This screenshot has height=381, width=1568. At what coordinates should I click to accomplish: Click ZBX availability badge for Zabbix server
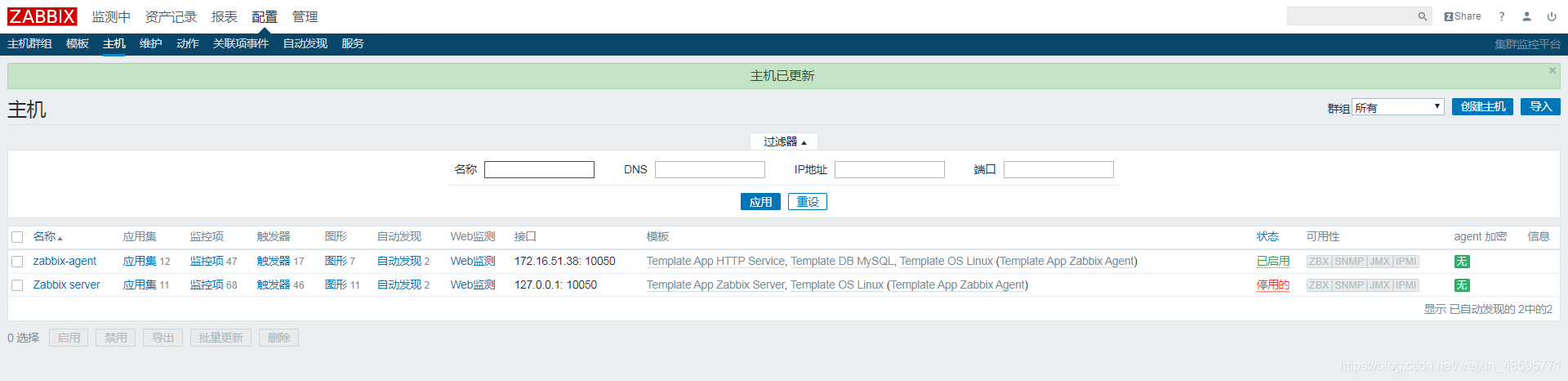click(1319, 285)
